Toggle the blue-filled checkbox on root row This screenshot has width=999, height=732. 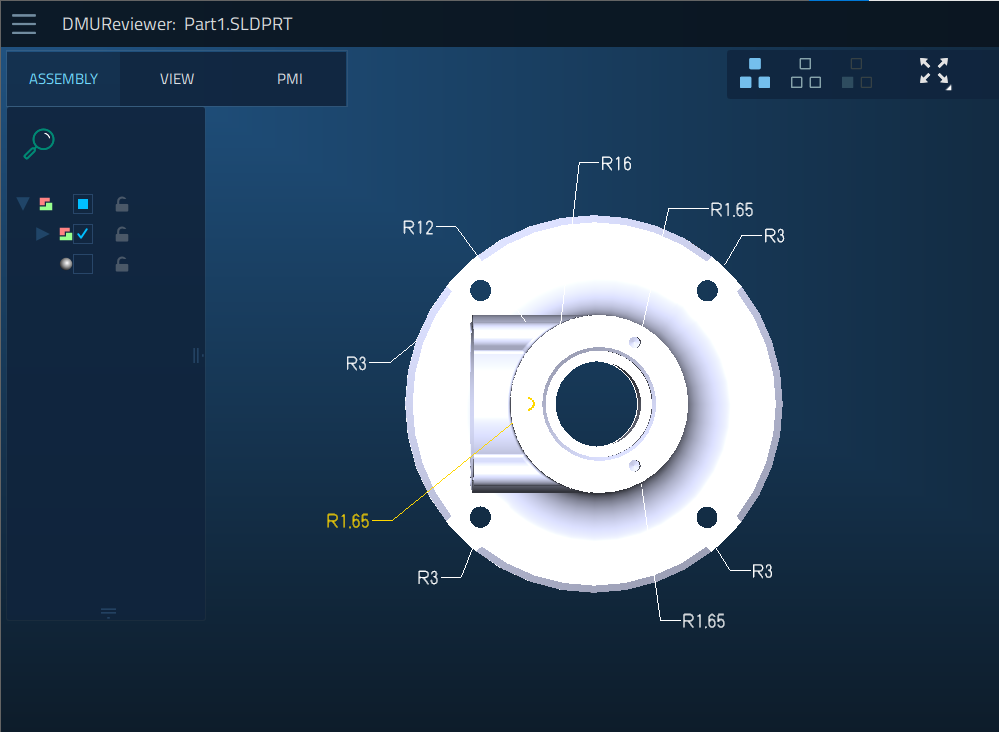tap(83, 204)
